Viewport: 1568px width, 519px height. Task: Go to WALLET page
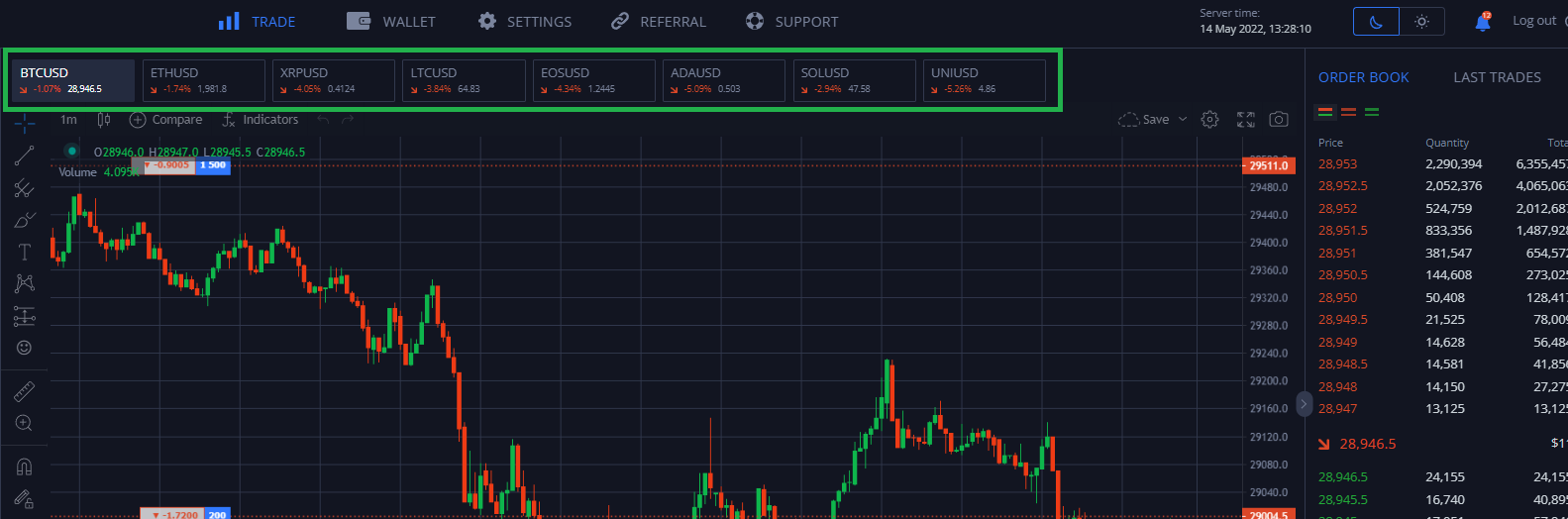(x=391, y=22)
